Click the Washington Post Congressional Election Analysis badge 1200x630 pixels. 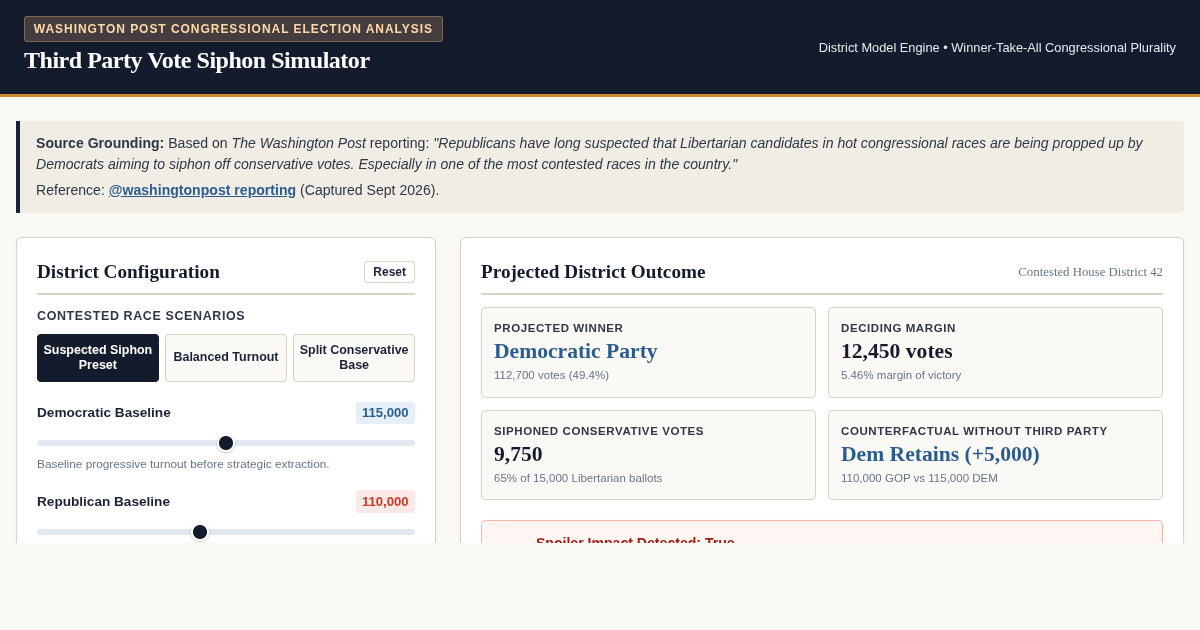pos(233,29)
